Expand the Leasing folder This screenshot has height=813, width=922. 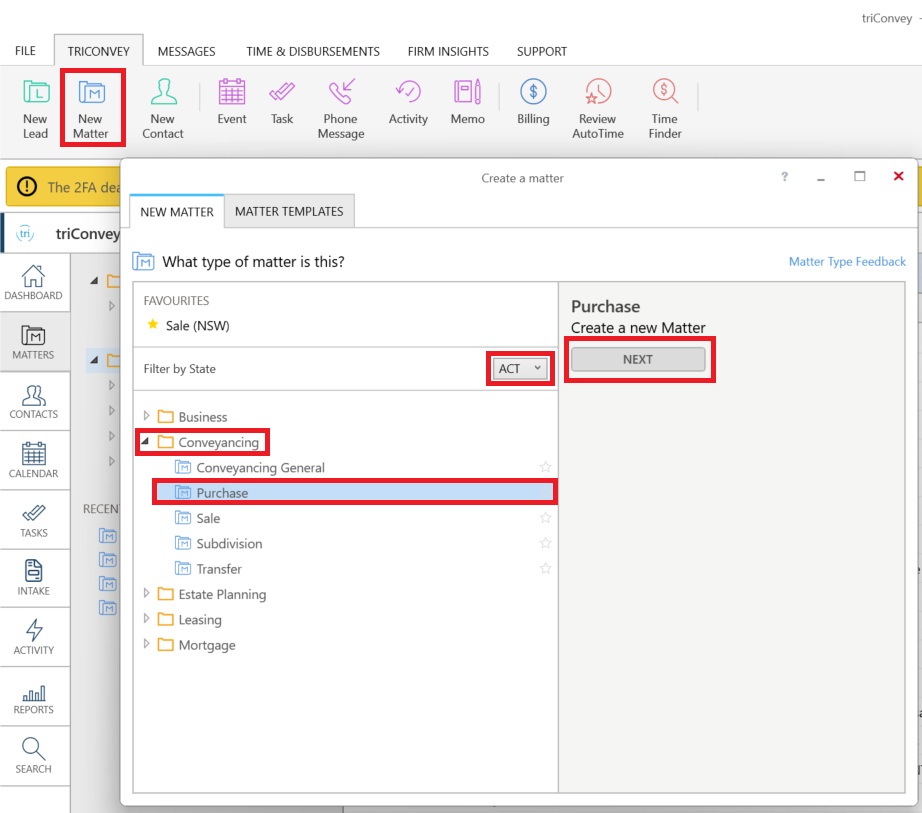pos(146,619)
